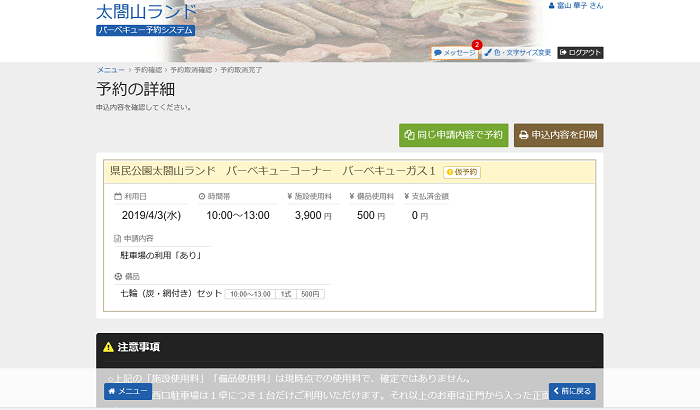Image resolution: width=700 pixels, height=410 pixels.
Task: Click the yen icon next to 備品使用料
Action: [x=352, y=196]
